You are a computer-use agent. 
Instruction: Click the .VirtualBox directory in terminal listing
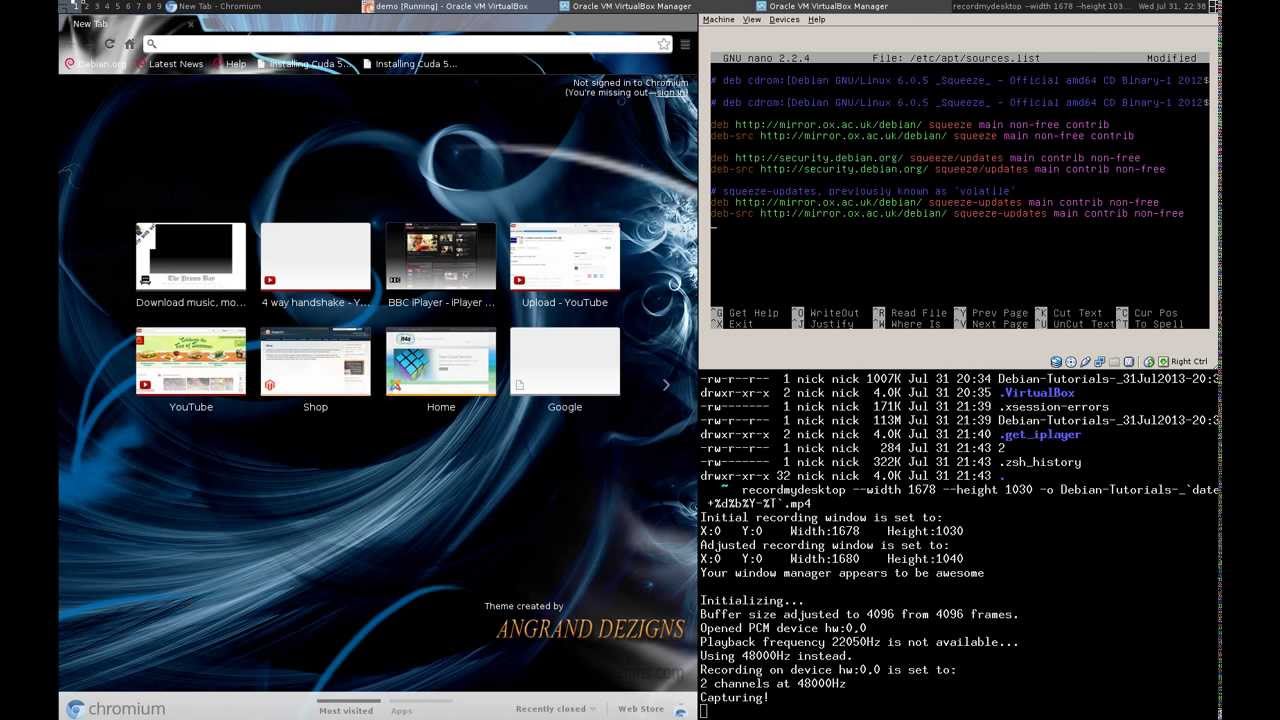(x=1039, y=393)
